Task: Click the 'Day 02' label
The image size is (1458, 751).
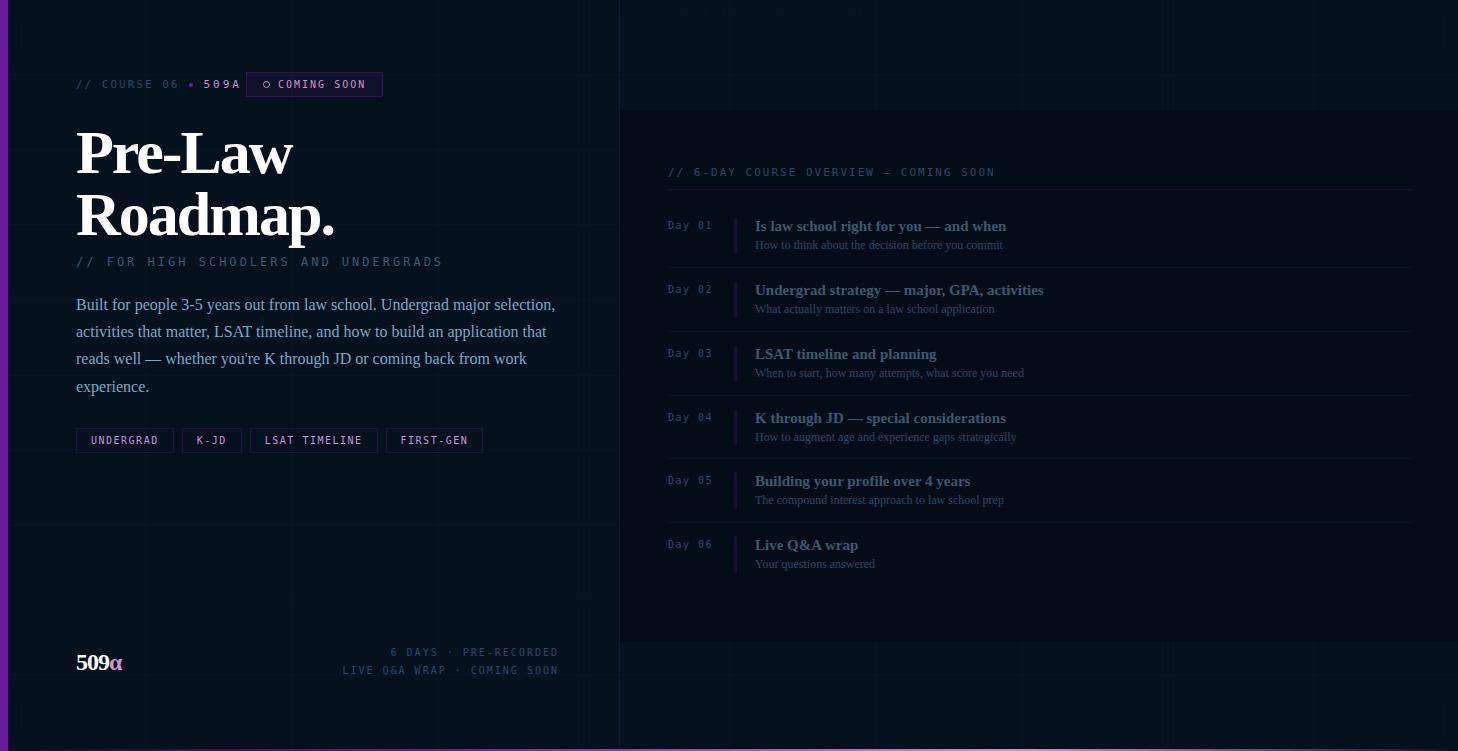Action: pos(690,290)
